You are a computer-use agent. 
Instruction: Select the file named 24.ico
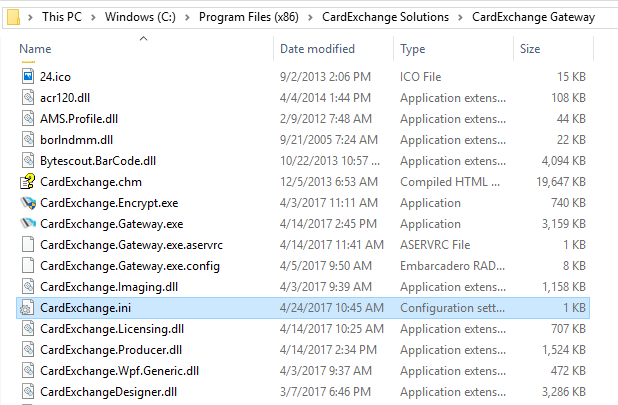(55, 76)
